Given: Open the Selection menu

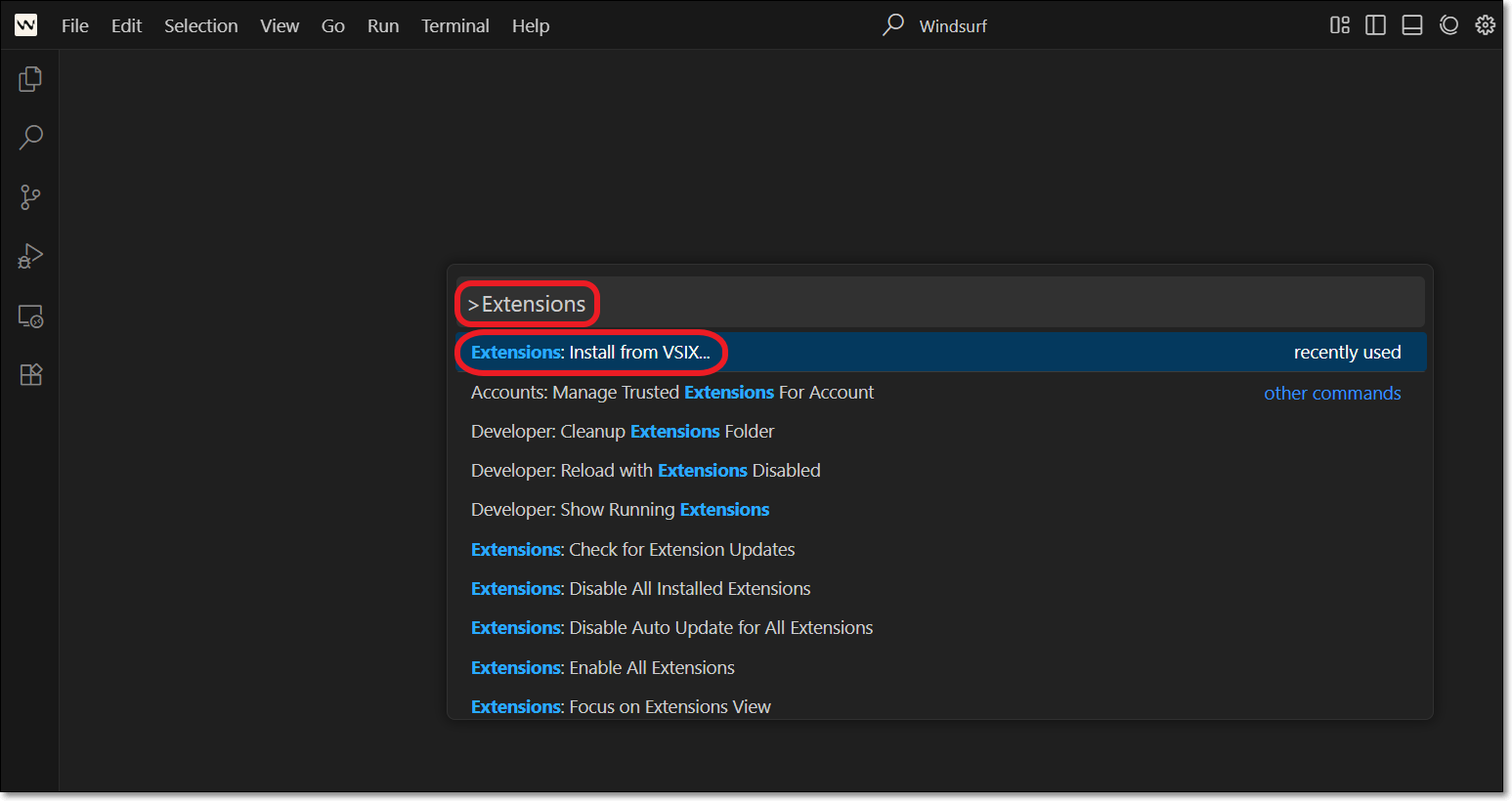Looking at the screenshot, I should click(x=201, y=26).
